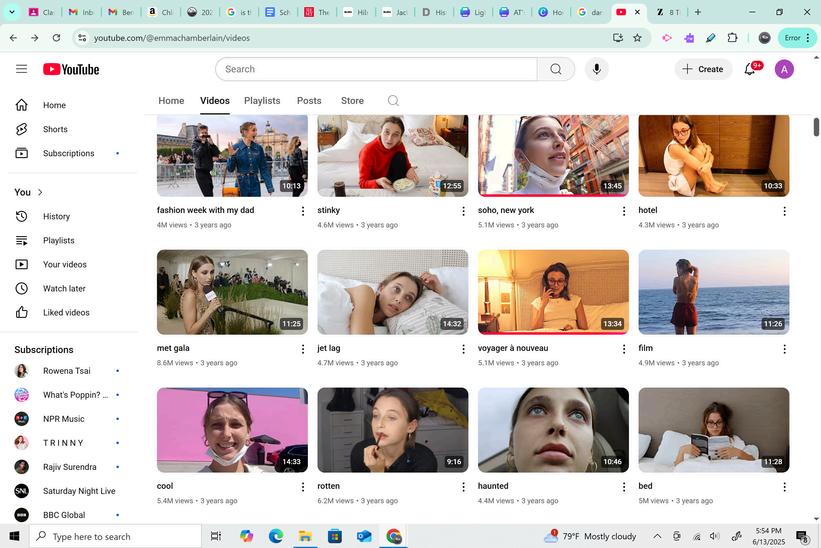Open options menu for 'met gala' video

(x=303, y=349)
